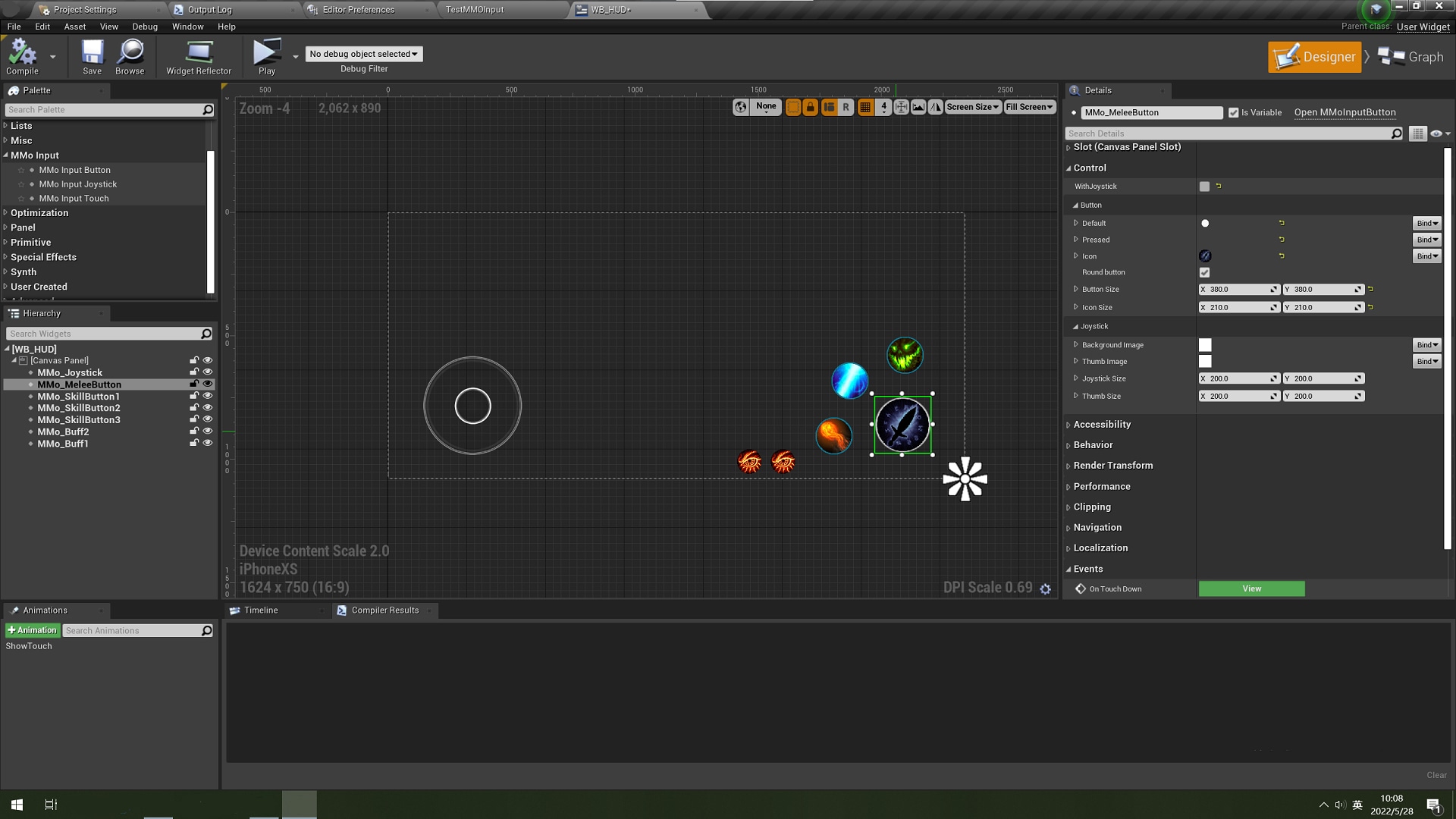Toggle grid snapping in designer viewport
Image resolution: width=1456 pixels, height=819 pixels.
865,107
